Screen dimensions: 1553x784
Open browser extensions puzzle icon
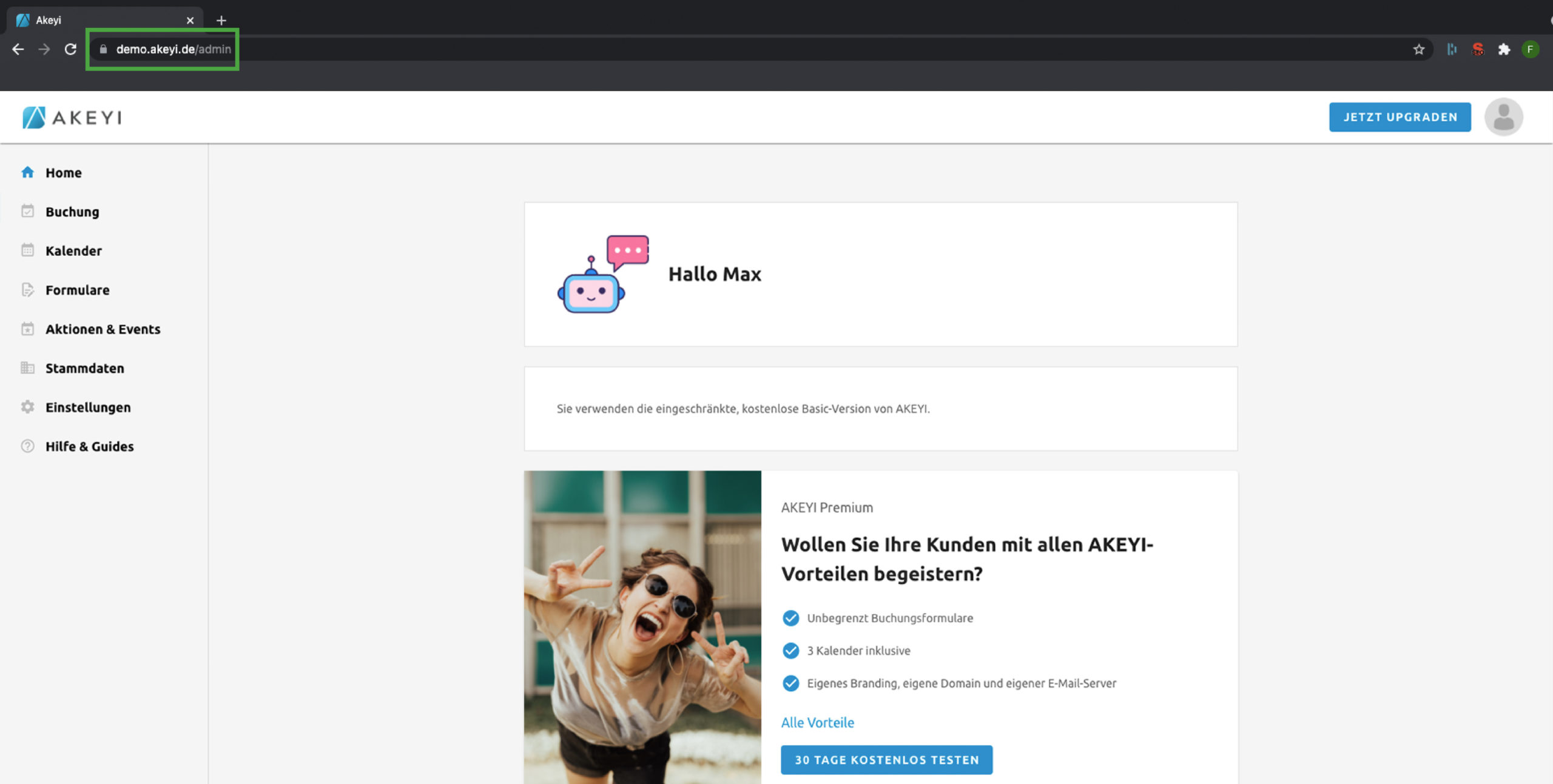1504,50
